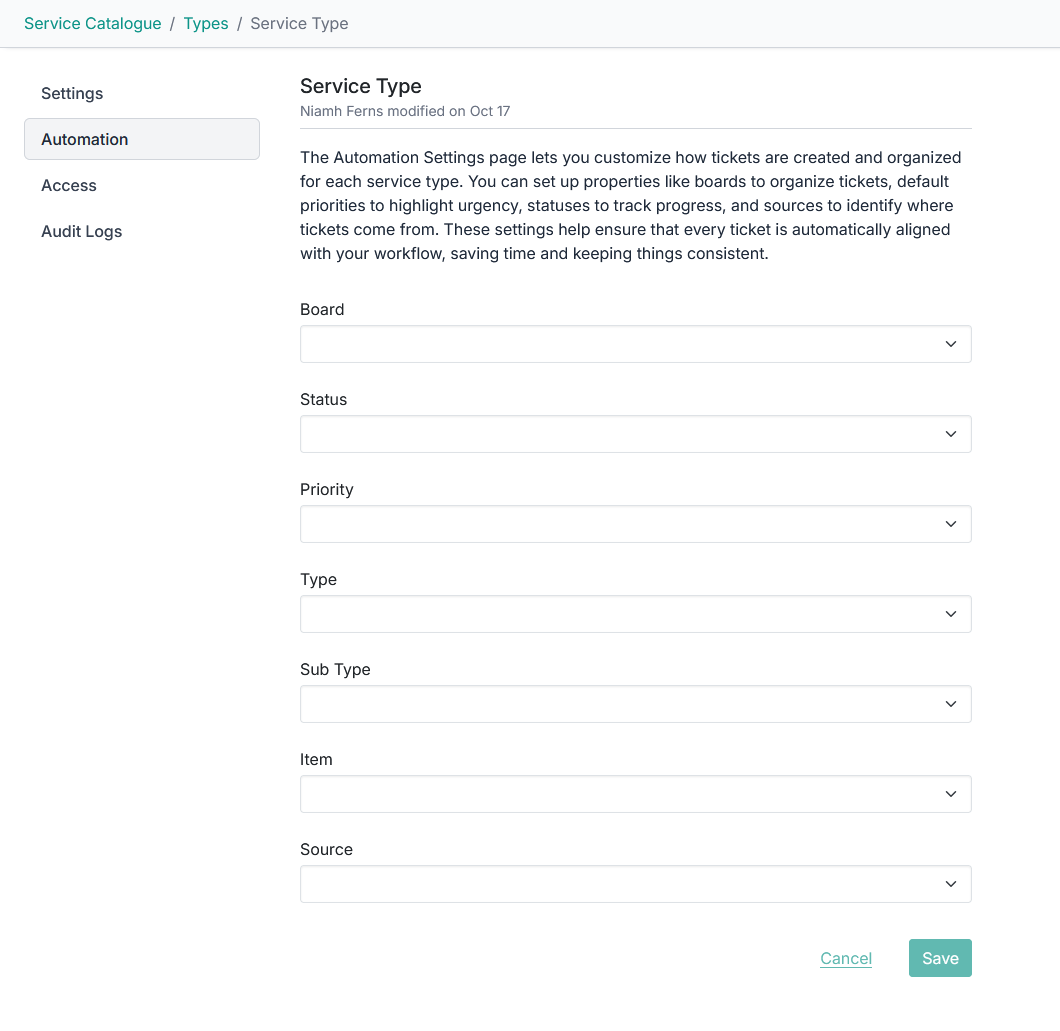
Task: Cancel the automation changes
Action: coord(846,958)
